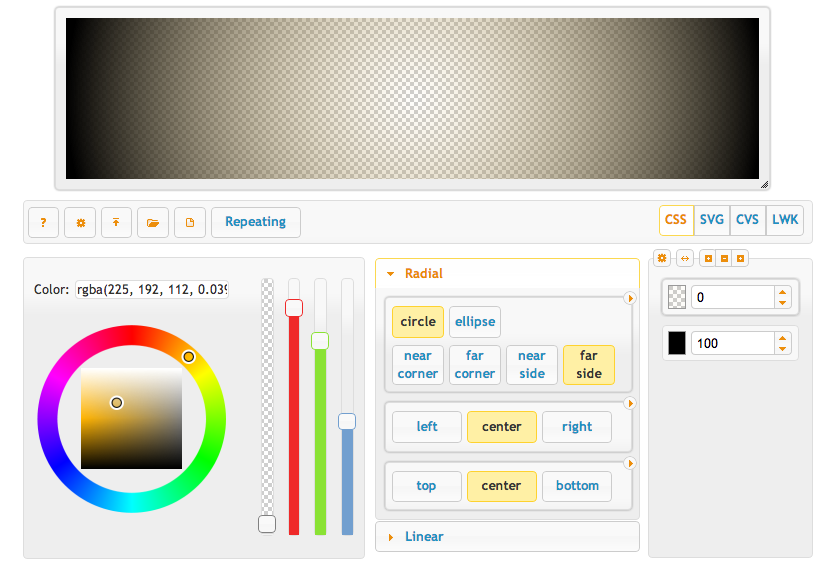835x565 pixels.
Task: Set horizontal position to left
Action: (x=427, y=427)
